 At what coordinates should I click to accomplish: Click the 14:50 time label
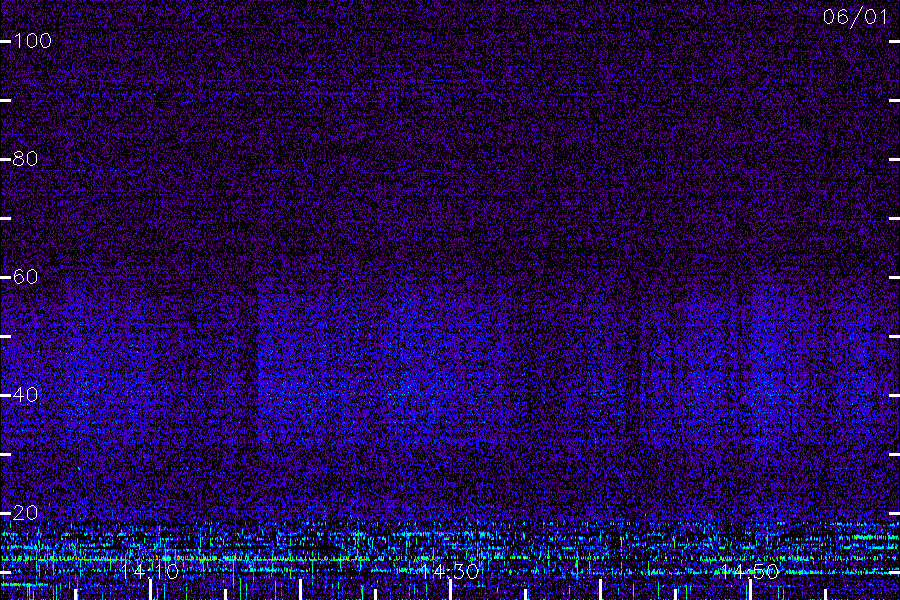749,571
